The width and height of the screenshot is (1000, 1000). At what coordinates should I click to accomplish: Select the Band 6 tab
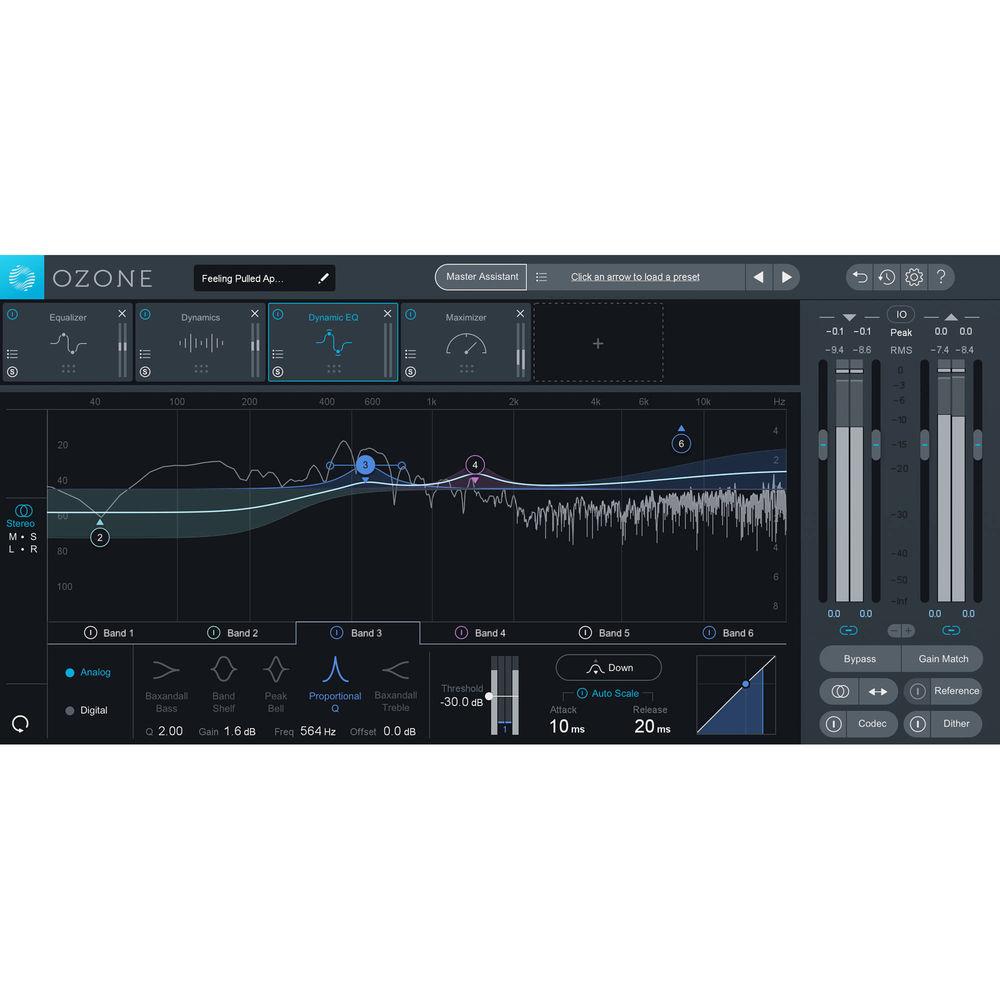(733, 632)
